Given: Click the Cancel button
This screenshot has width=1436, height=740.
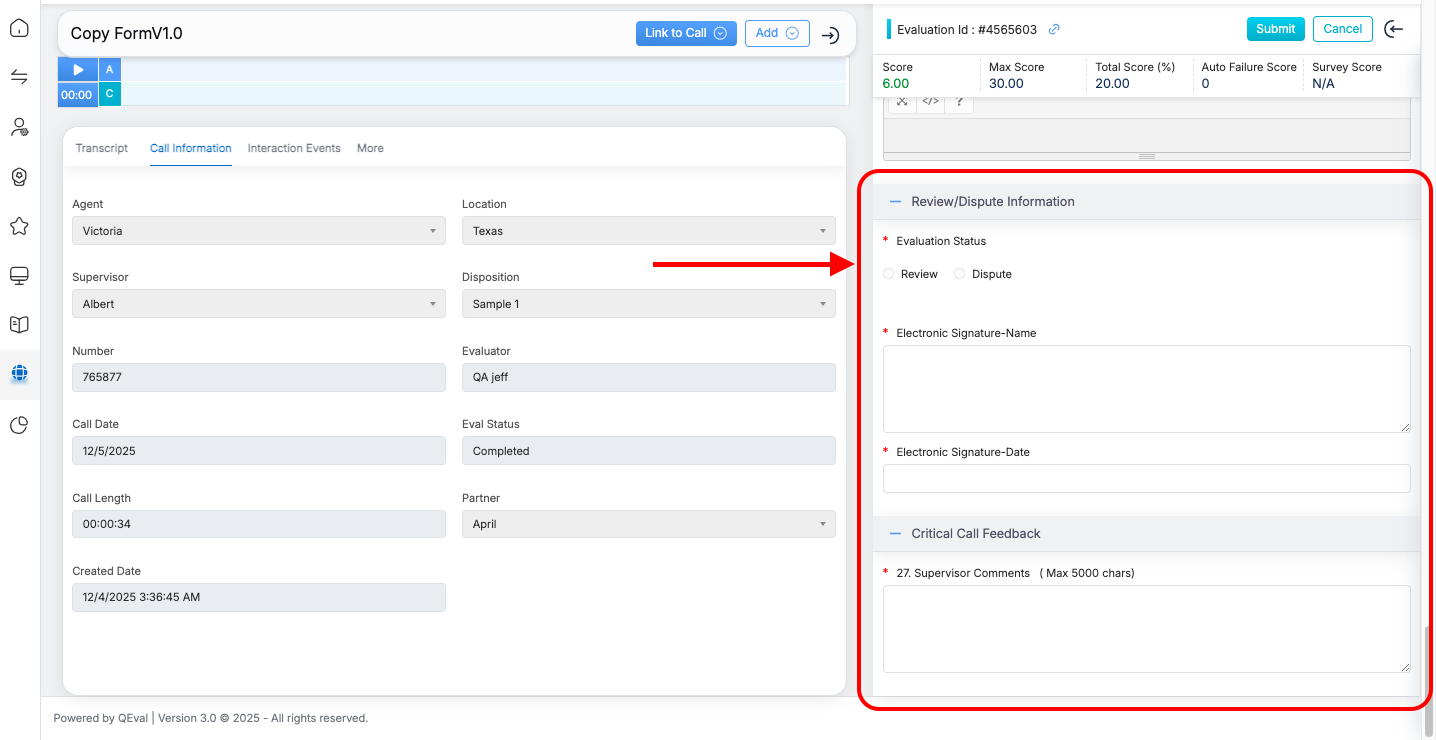Looking at the screenshot, I should [1342, 29].
